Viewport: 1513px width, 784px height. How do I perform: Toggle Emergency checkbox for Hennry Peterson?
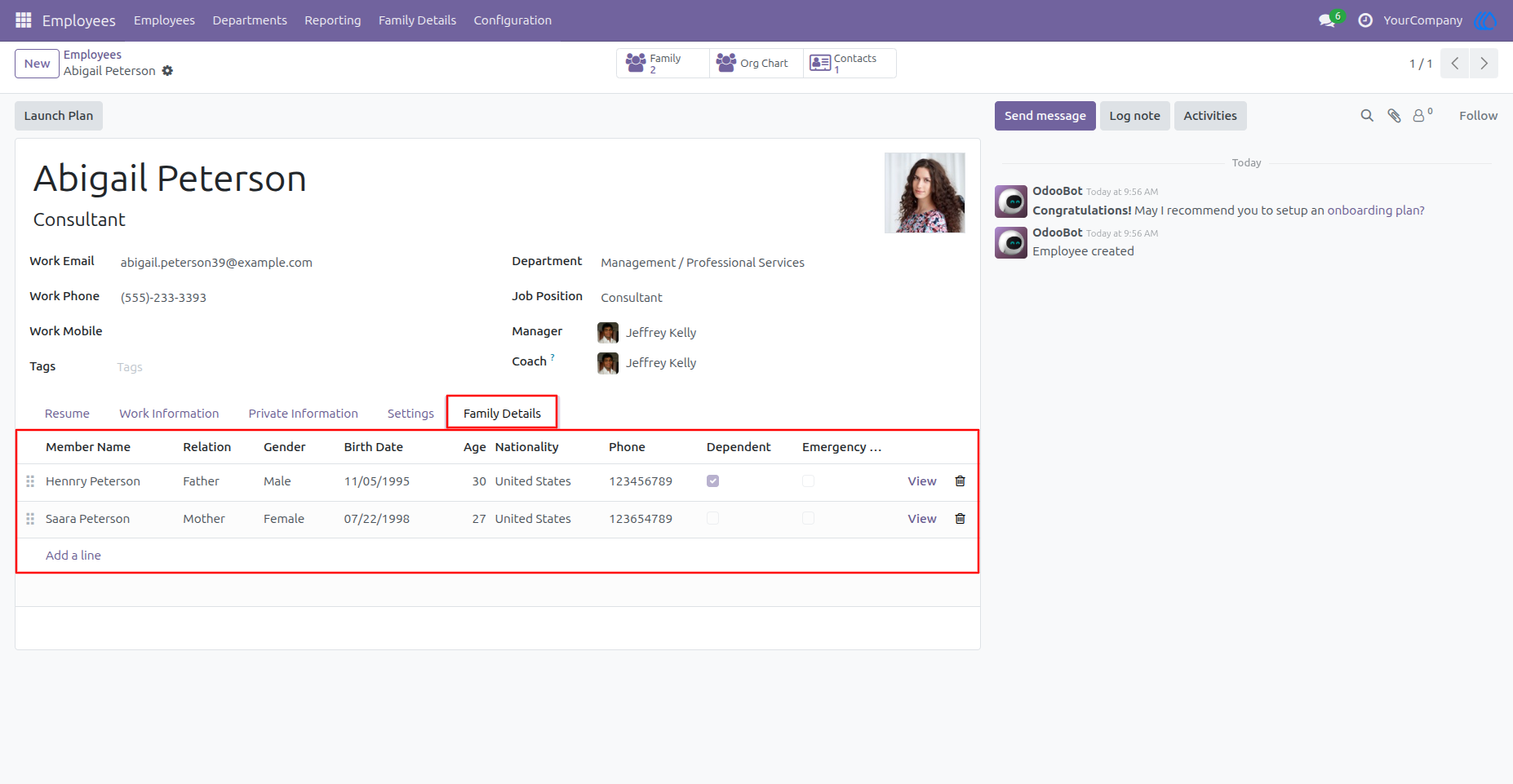(808, 481)
